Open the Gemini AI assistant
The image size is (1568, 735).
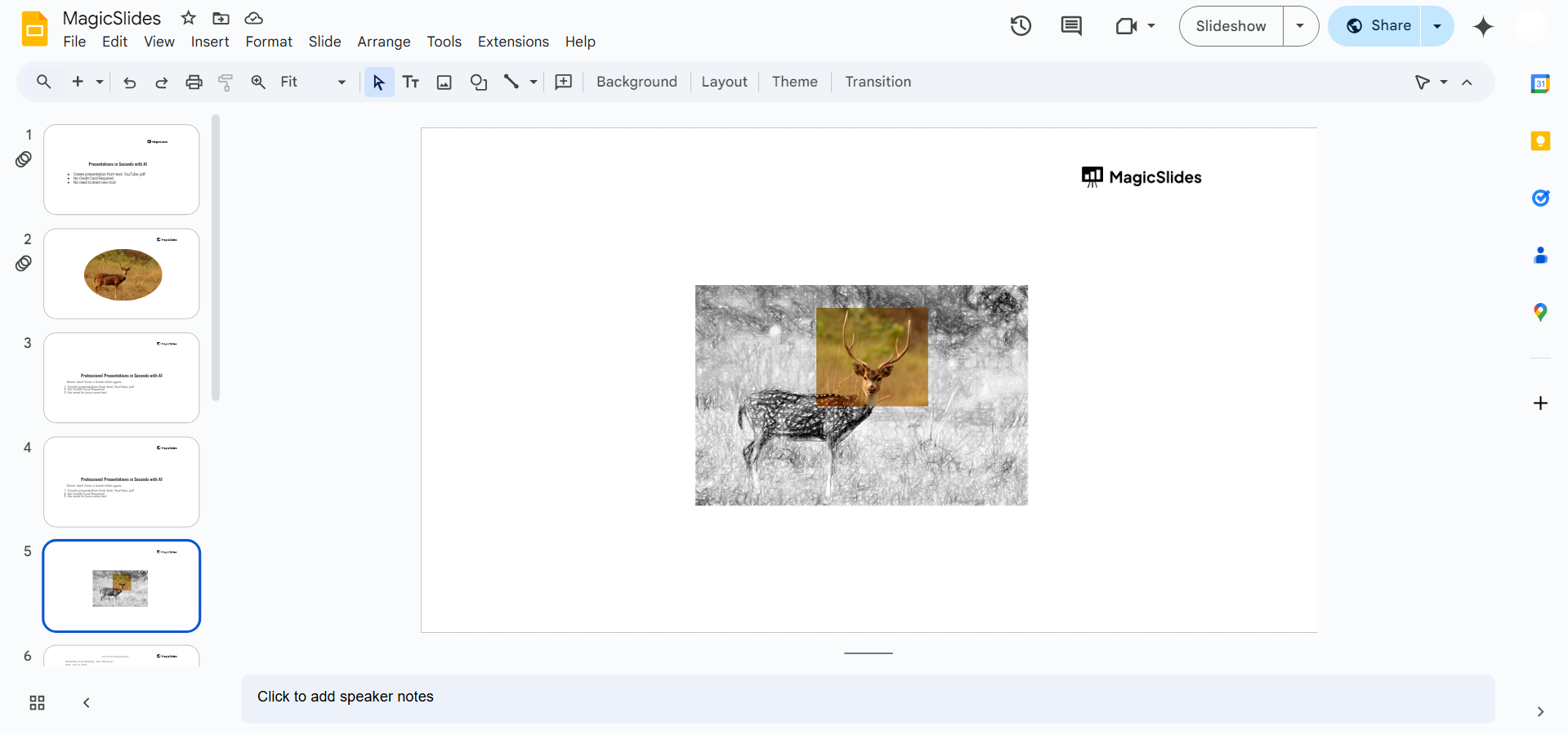point(1483,25)
